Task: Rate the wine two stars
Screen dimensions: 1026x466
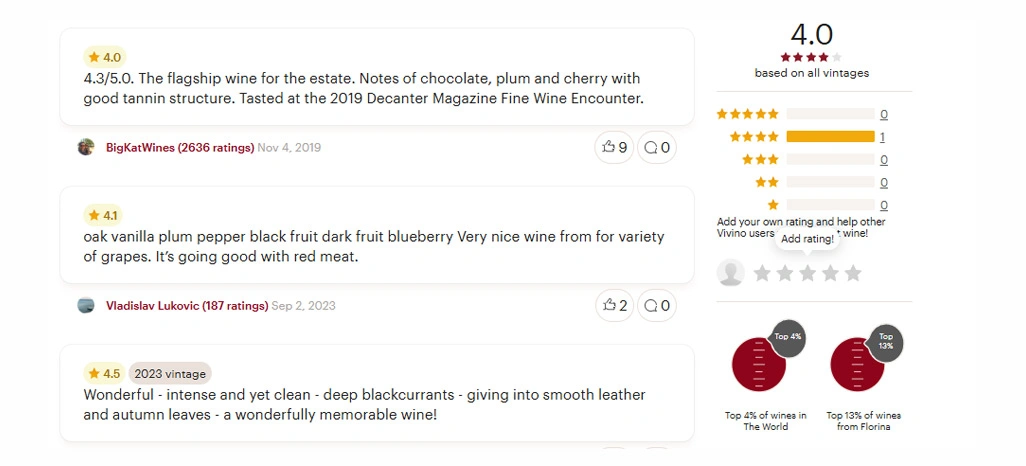Action: tap(785, 273)
